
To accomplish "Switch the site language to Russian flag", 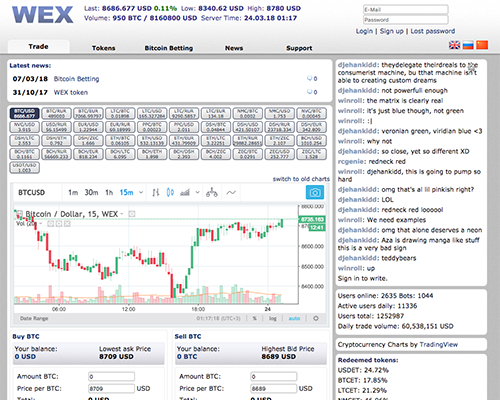I will pos(468,45).
